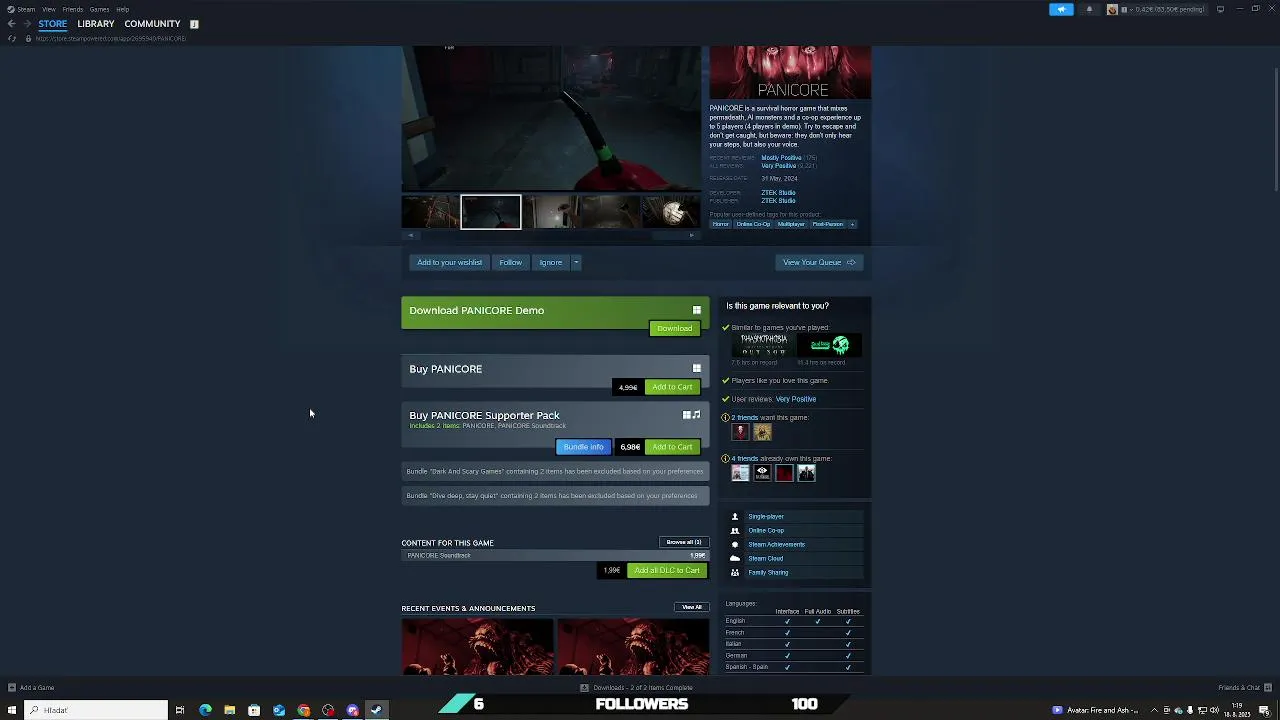Go back with the navigation back arrow
Viewport: 1280px width, 720px height.
pos(11,24)
